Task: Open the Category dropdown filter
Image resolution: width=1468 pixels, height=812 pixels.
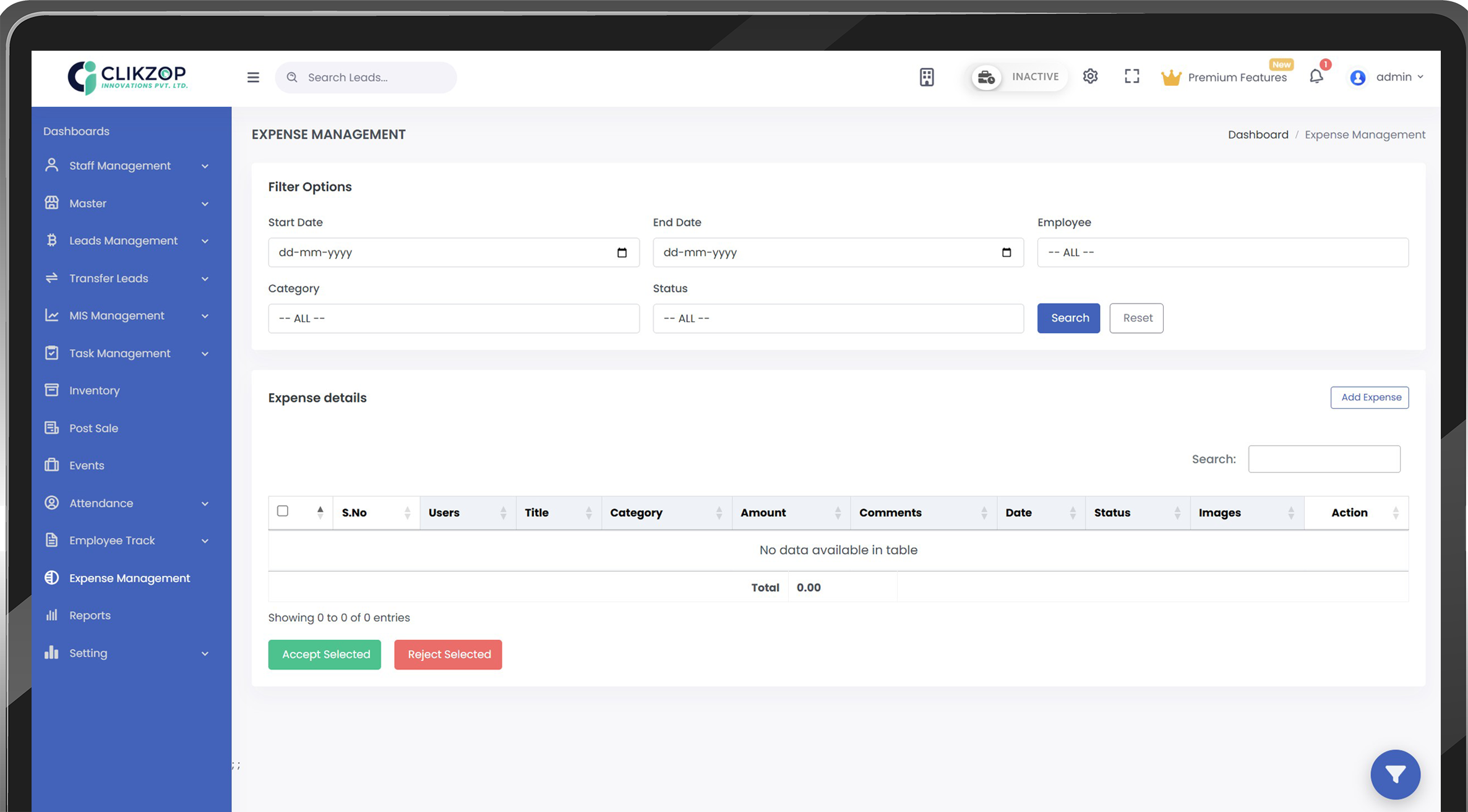Action: [x=453, y=318]
